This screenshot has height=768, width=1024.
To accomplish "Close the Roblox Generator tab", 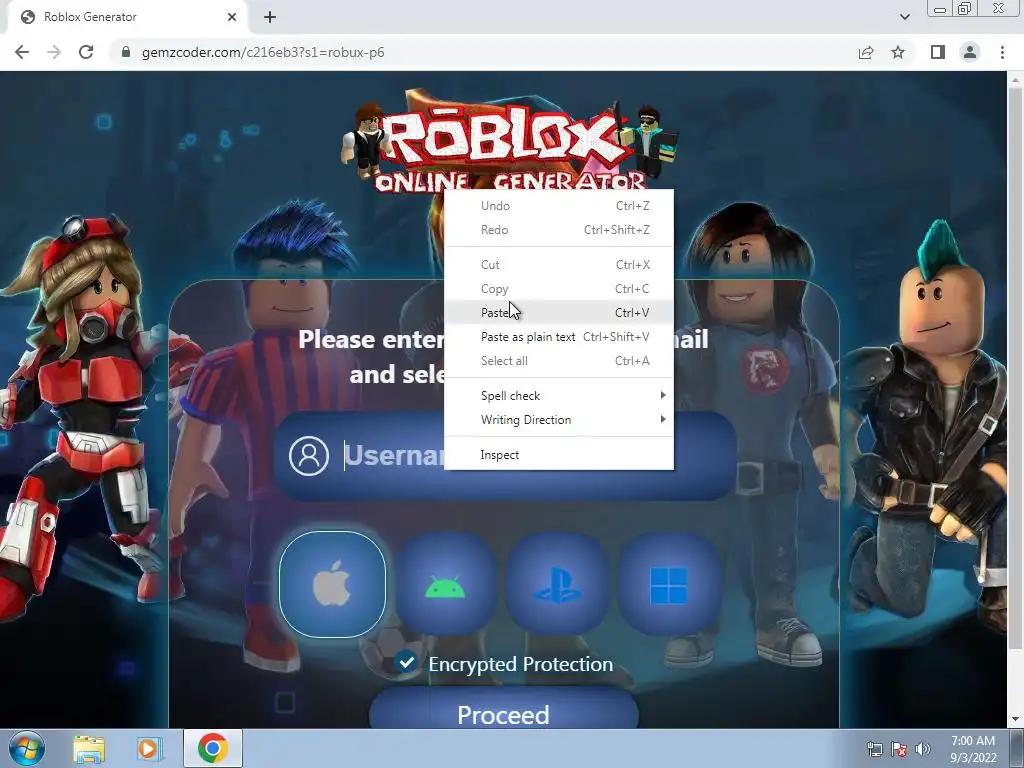I will [x=232, y=17].
